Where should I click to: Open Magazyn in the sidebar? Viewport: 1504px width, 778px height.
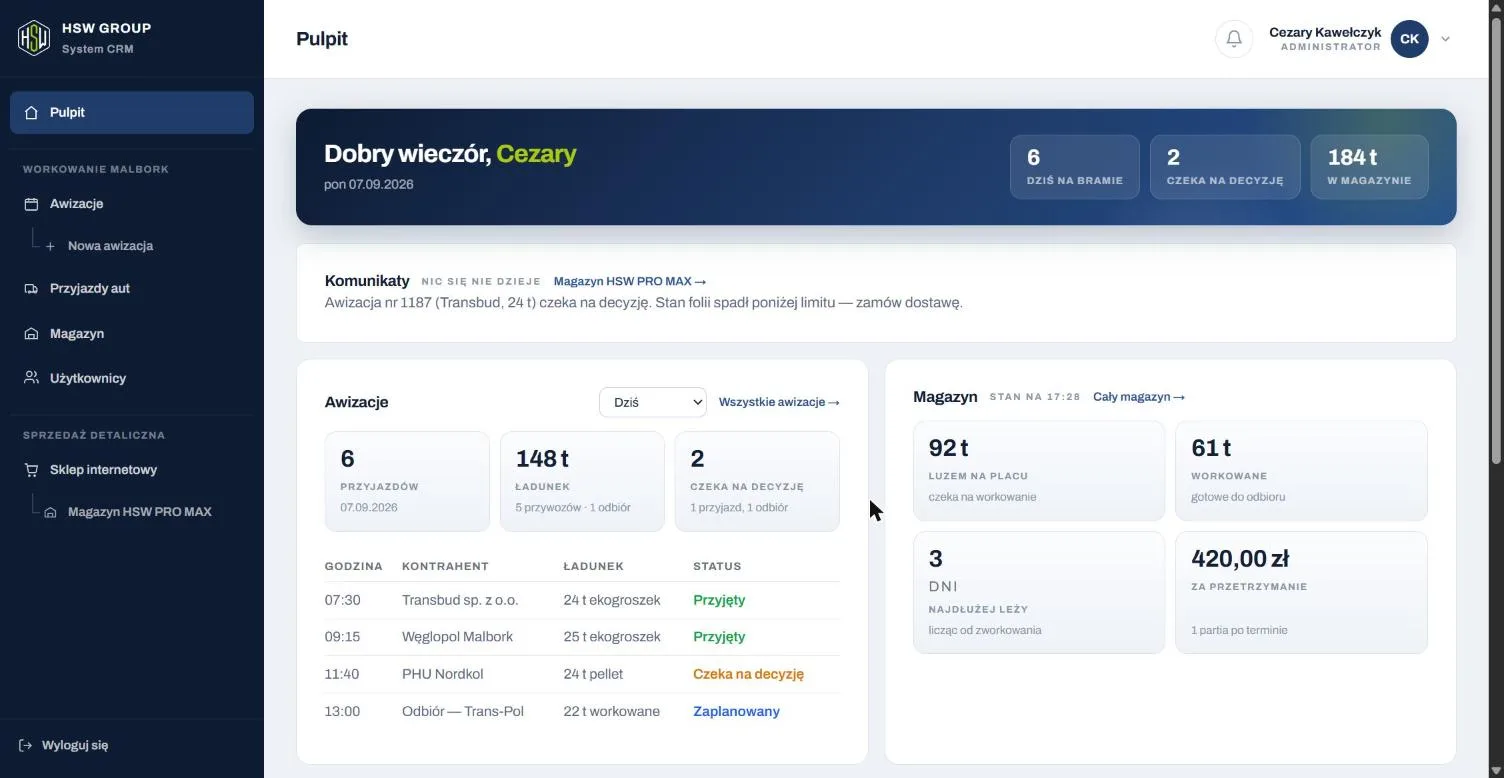pyautogui.click(x=132, y=333)
